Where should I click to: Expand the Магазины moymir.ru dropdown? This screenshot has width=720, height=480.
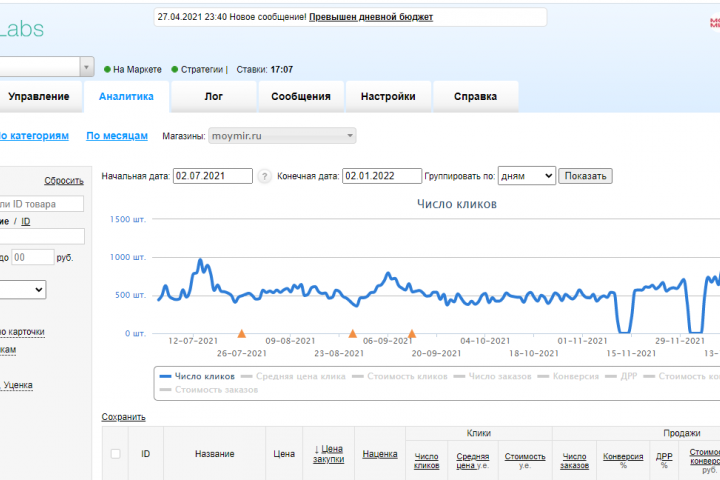point(282,136)
